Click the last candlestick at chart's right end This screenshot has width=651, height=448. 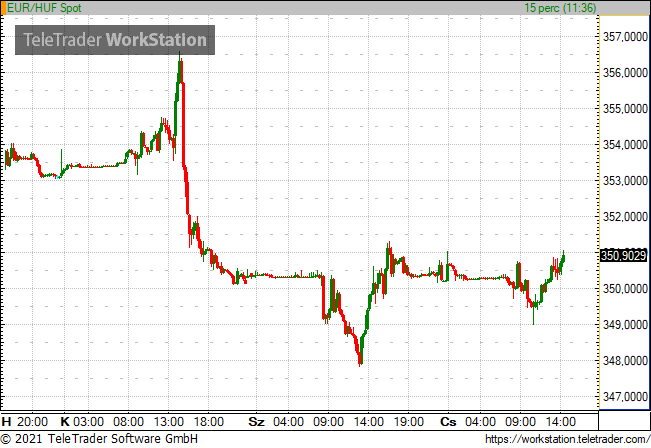click(563, 259)
